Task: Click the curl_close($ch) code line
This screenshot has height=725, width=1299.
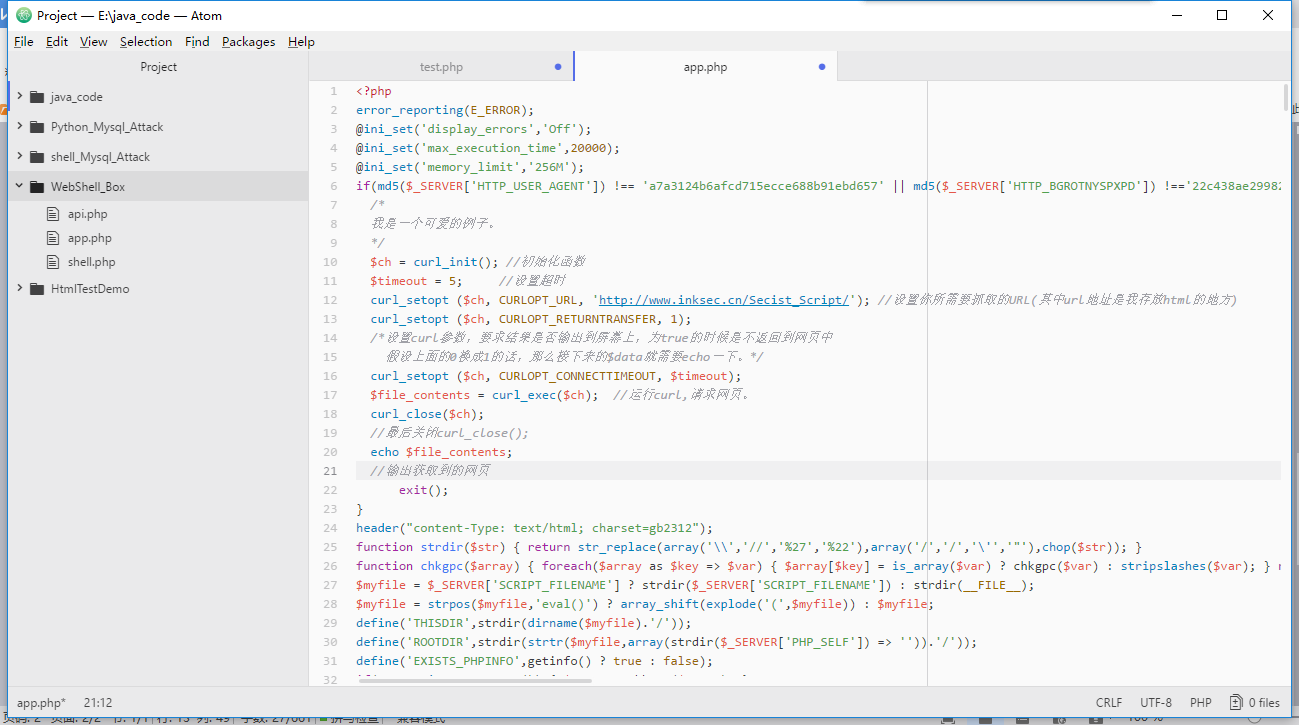Action: pos(427,414)
